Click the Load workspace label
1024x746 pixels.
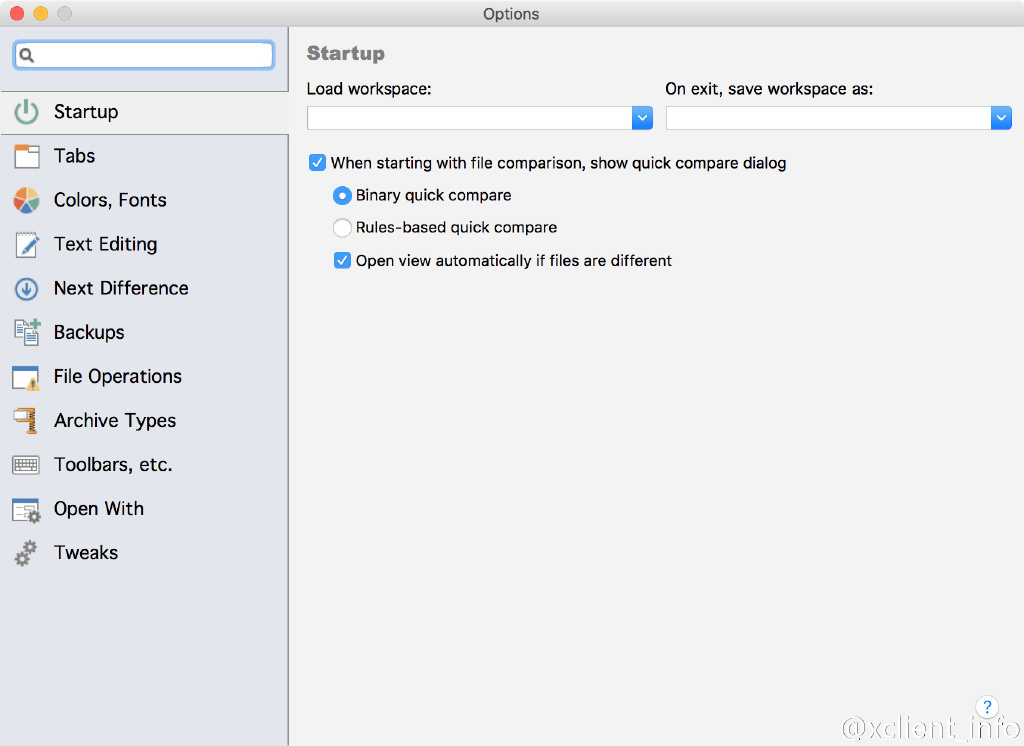click(x=369, y=89)
